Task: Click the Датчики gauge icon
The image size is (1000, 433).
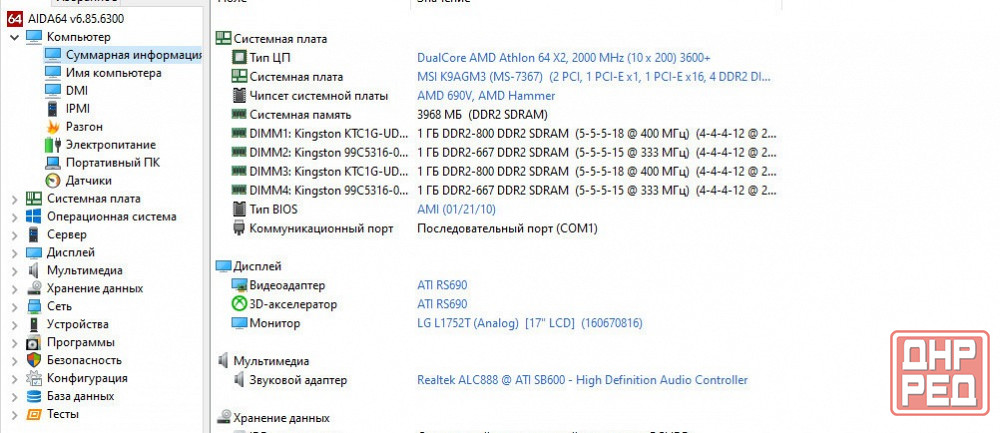Action: coord(54,180)
